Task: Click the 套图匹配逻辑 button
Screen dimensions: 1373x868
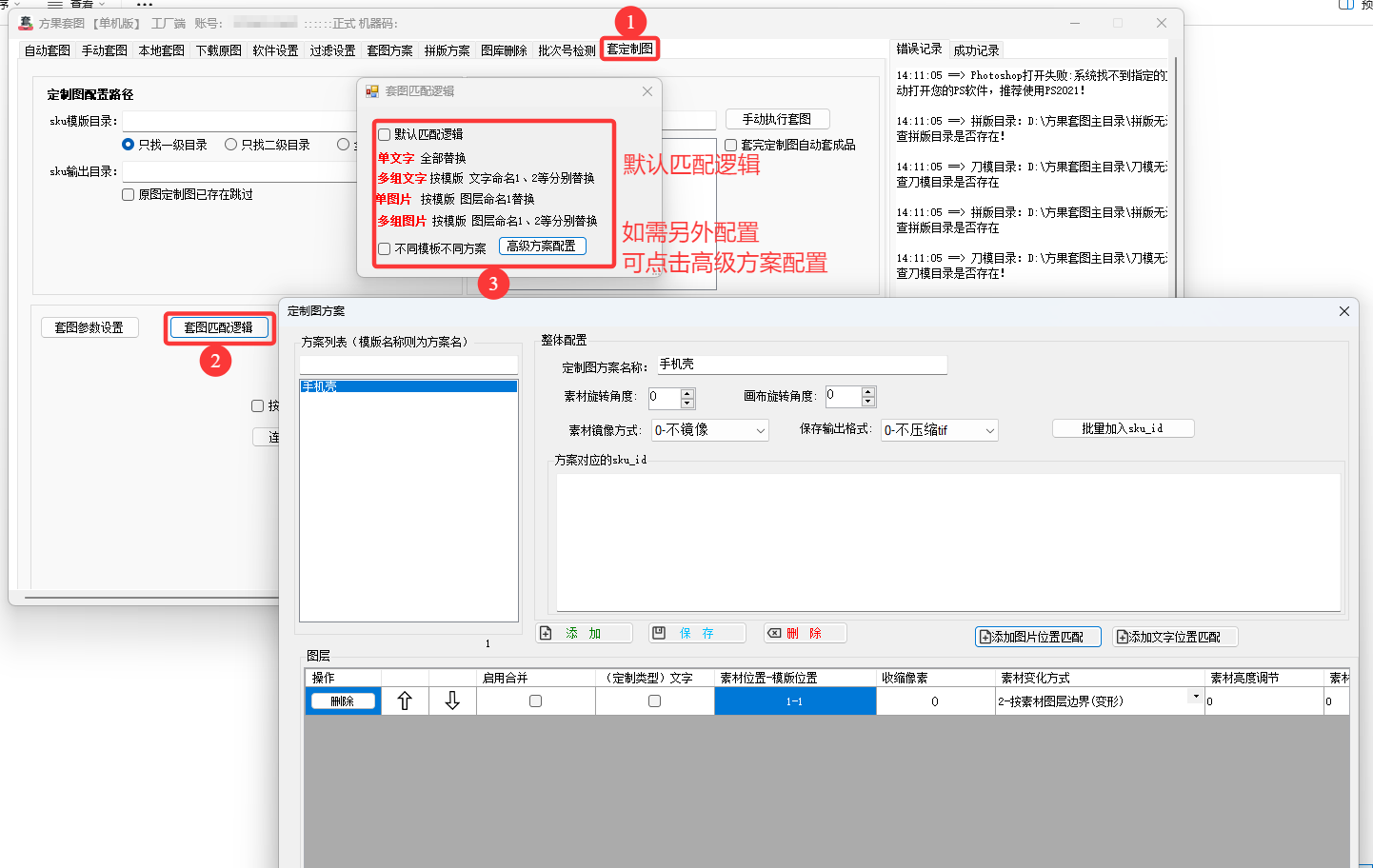Action: coord(218,327)
